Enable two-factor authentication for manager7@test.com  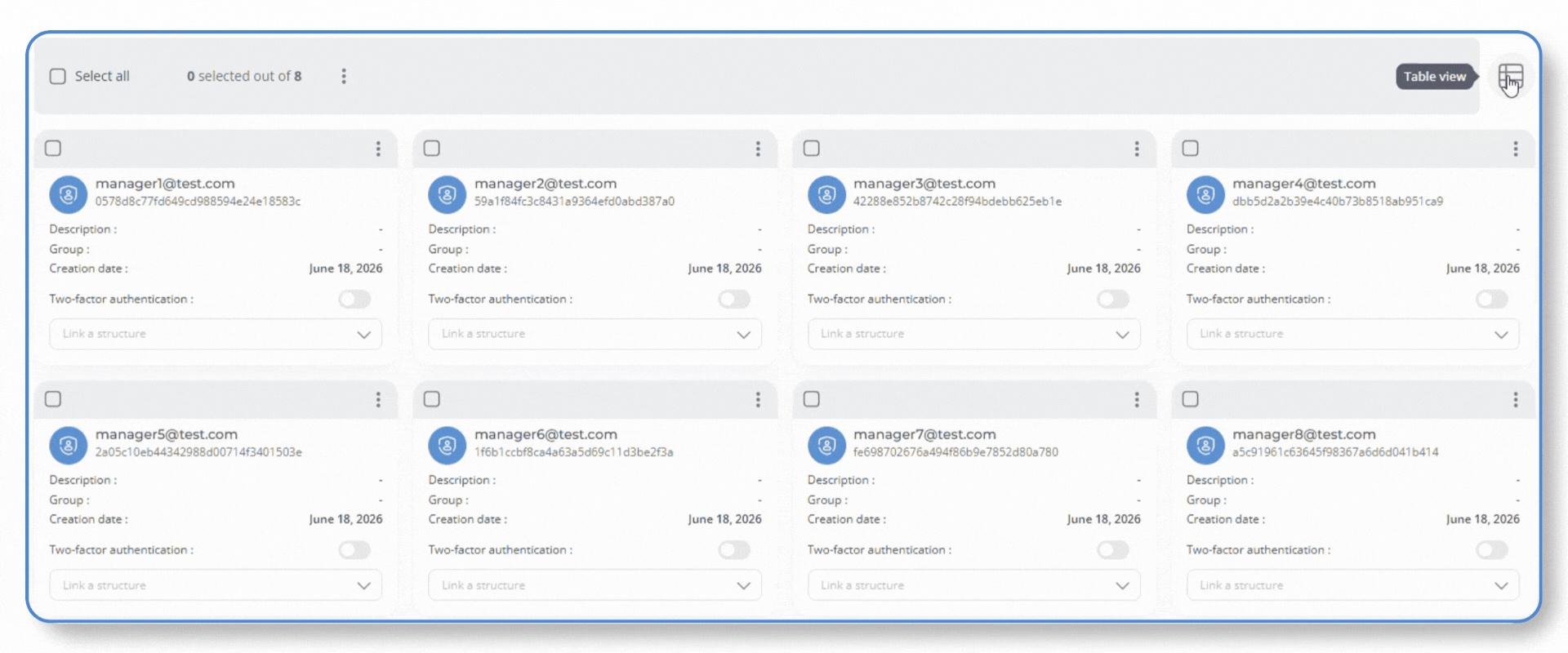coord(1113,550)
